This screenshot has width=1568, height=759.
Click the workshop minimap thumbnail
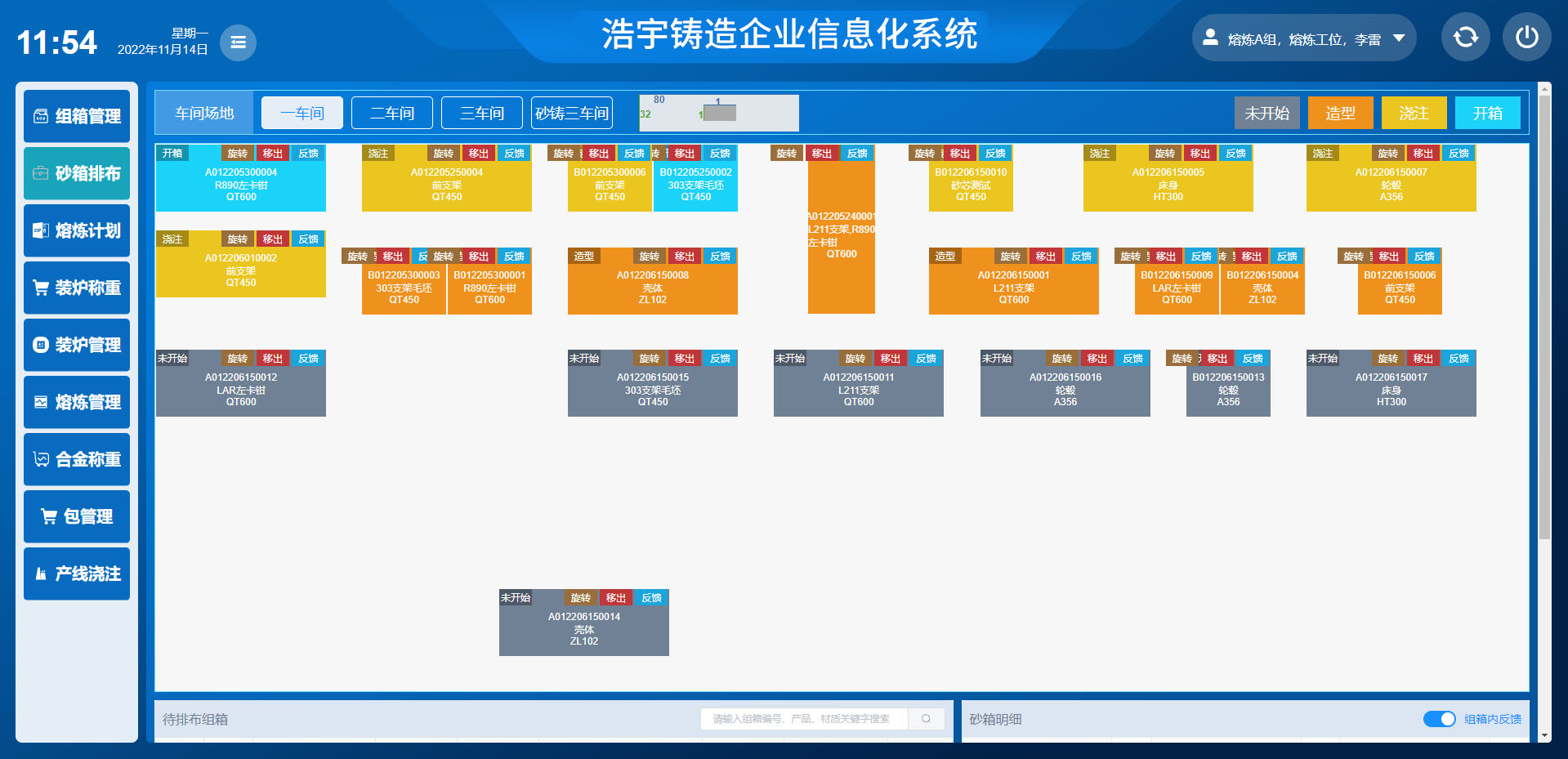click(x=719, y=113)
